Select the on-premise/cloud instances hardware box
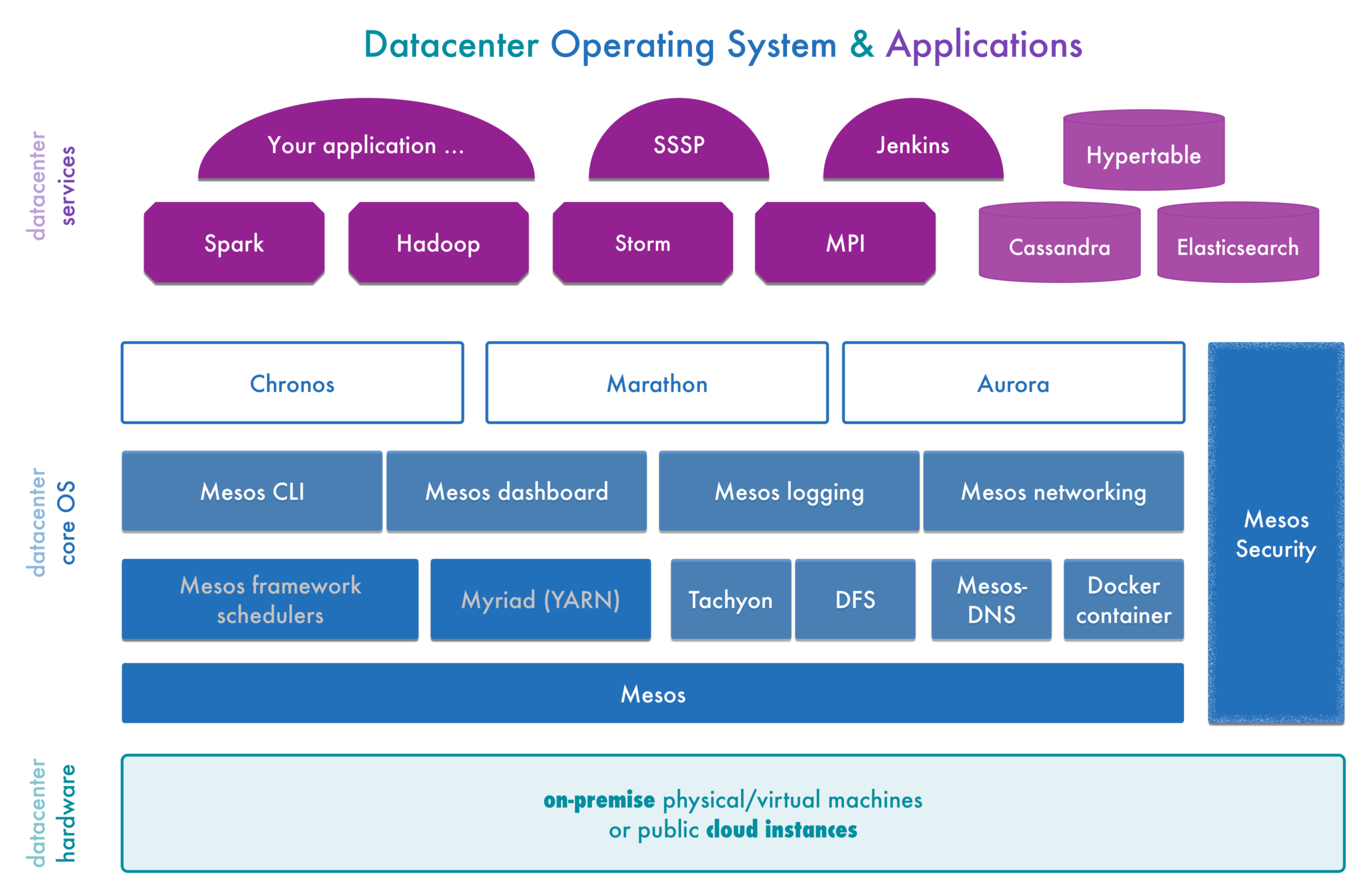This screenshot has height=896, width=1360. coord(733,814)
